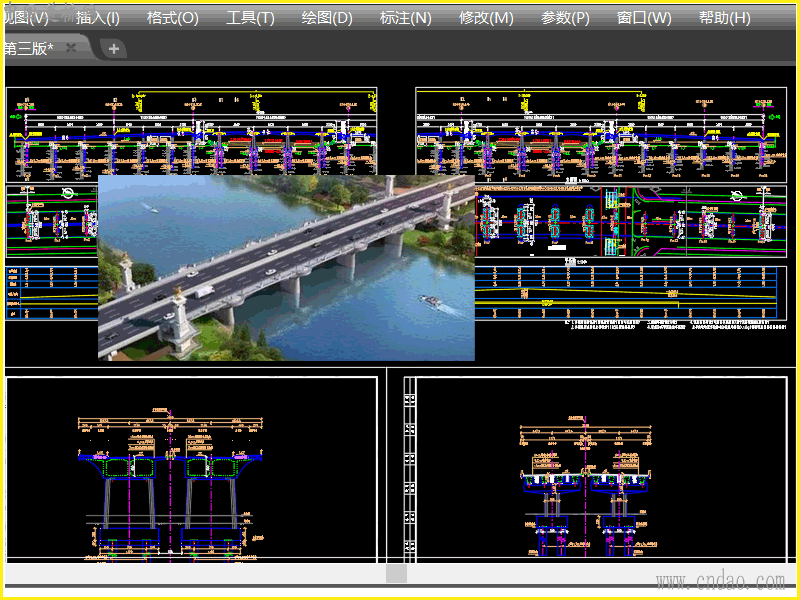Open the 视图(V) menu
Viewport: 800px width, 600px height.
pyautogui.click(x=26, y=18)
